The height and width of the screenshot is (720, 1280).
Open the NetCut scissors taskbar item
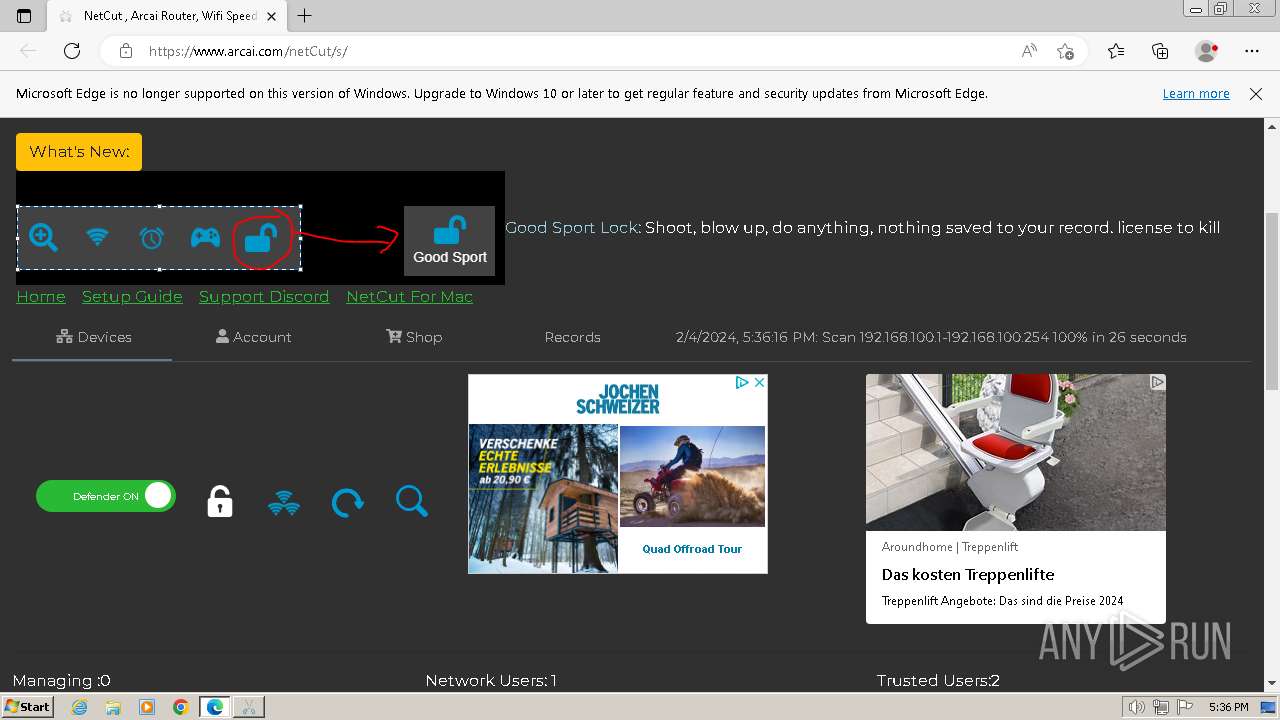249,707
